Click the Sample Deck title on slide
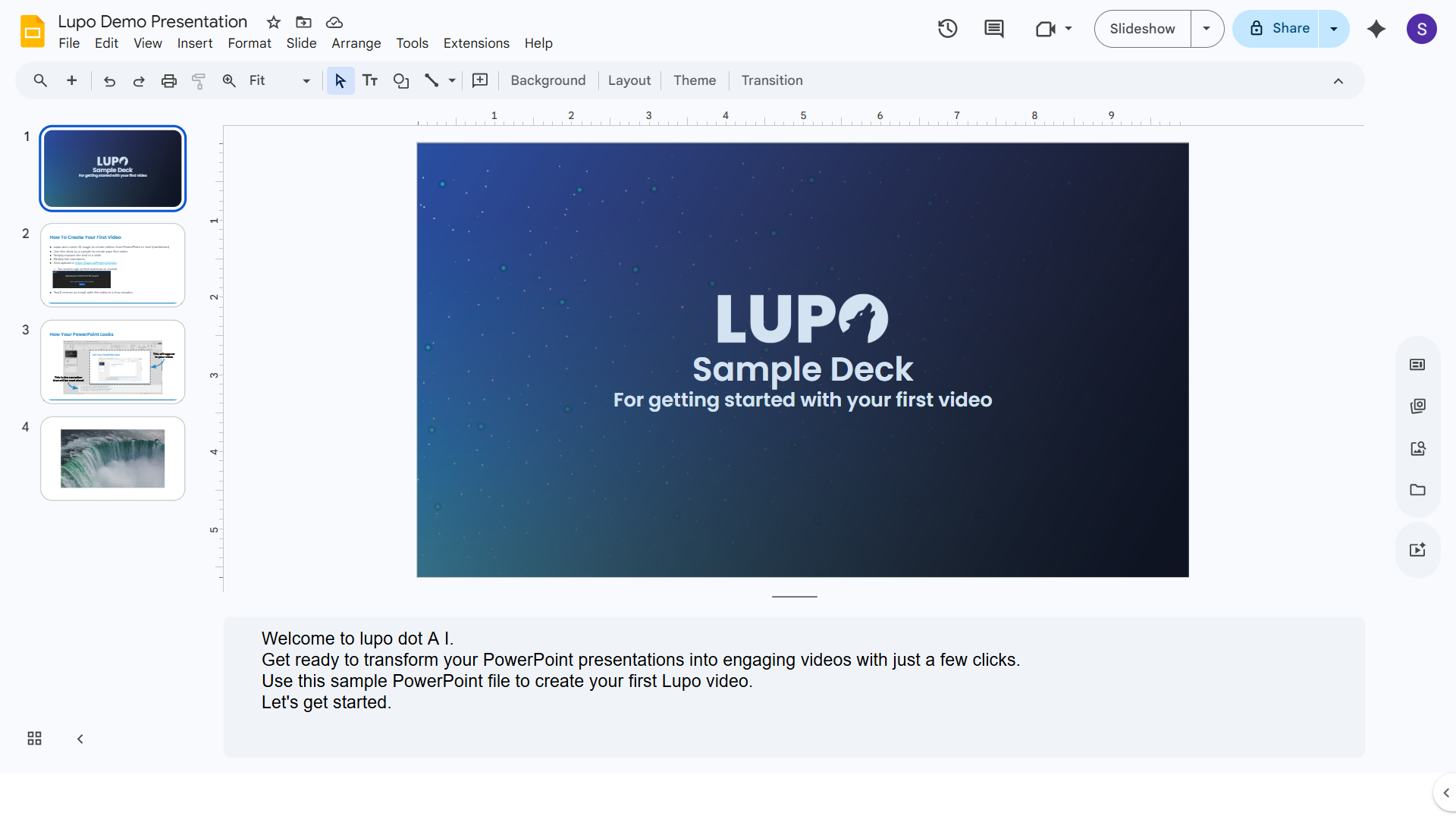The height and width of the screenshot is (819, 1456). pyautogui.click(x=802, y=369)
